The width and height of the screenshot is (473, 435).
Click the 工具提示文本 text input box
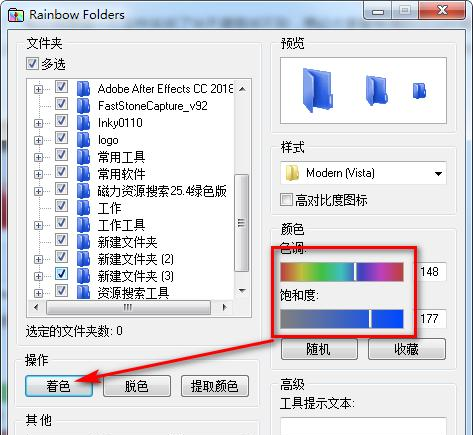coord(363,426)
